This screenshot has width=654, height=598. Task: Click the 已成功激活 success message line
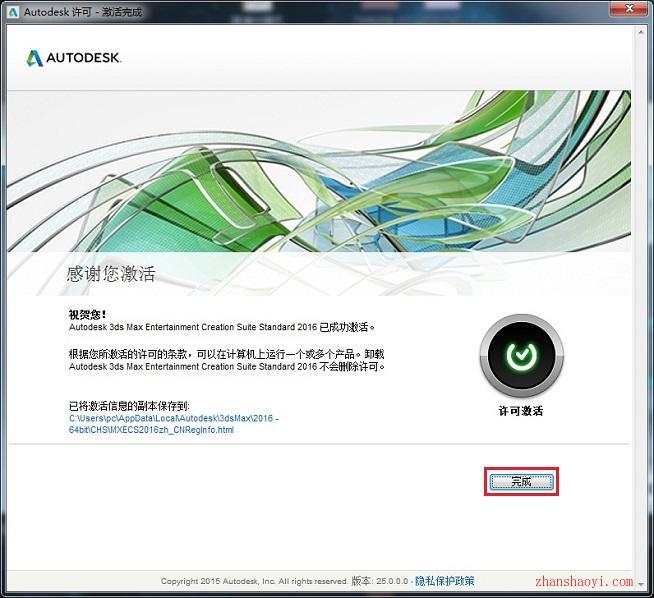click(x=222, y=327)
